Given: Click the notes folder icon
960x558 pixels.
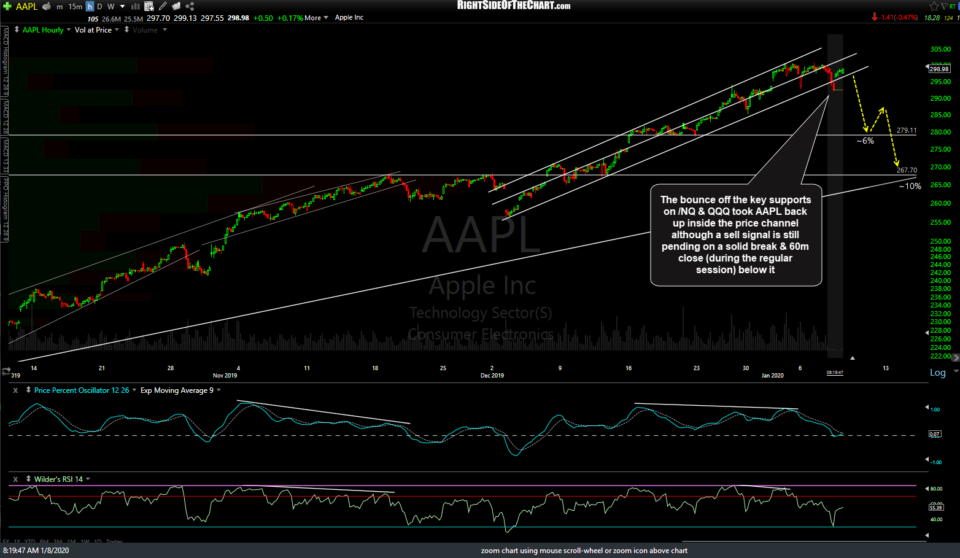Looking at the screenshot, I should click(176, 6).
